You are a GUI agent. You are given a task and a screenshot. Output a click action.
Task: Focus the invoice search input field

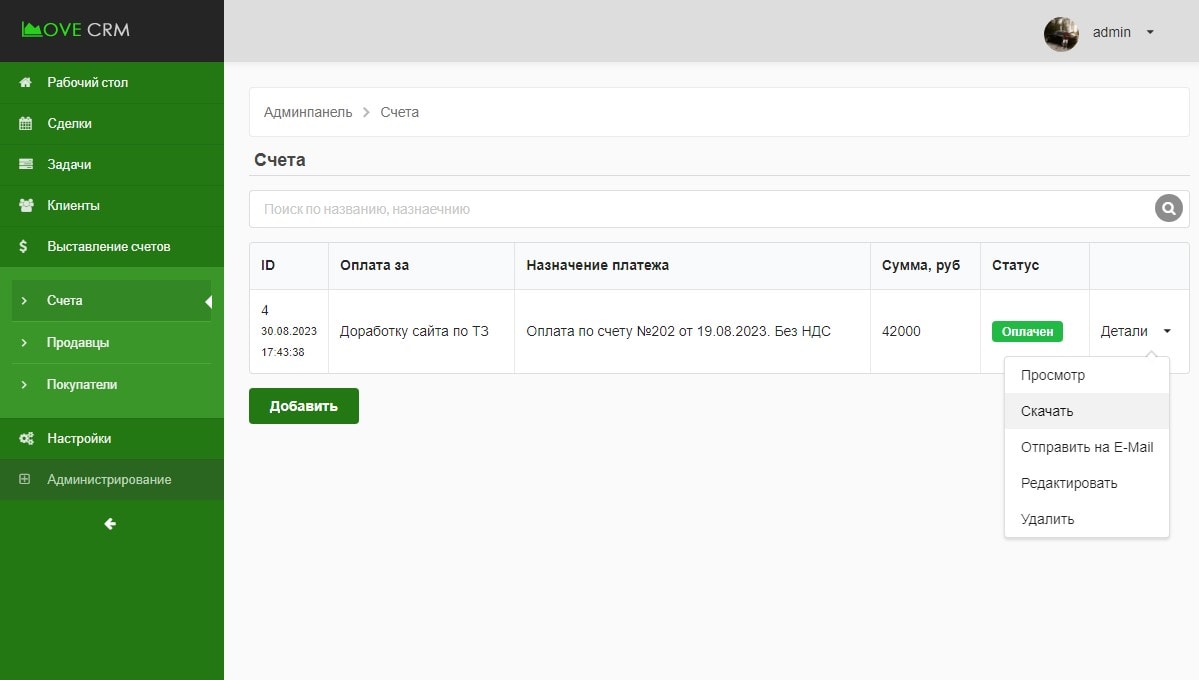coord(700,209)
